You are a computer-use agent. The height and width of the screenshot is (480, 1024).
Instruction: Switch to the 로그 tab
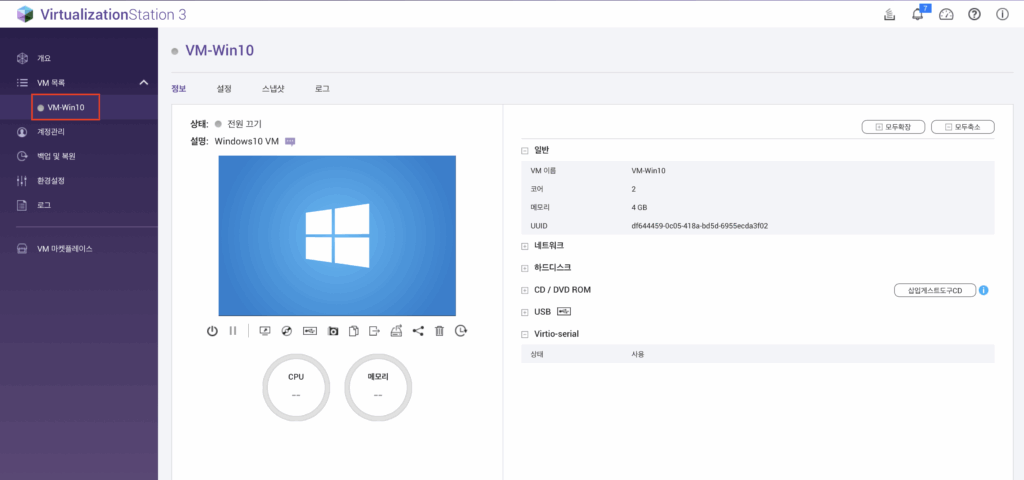click(x=322, y=89)
